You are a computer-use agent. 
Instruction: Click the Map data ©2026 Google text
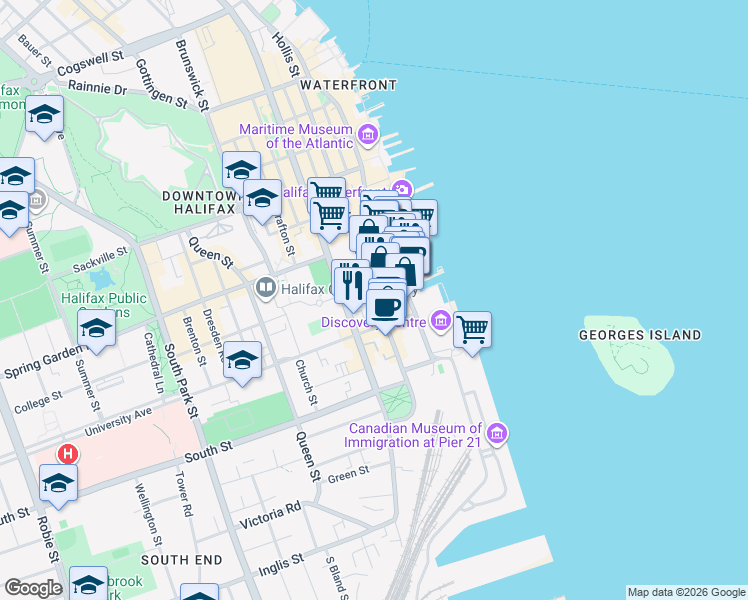coord(686,592)
